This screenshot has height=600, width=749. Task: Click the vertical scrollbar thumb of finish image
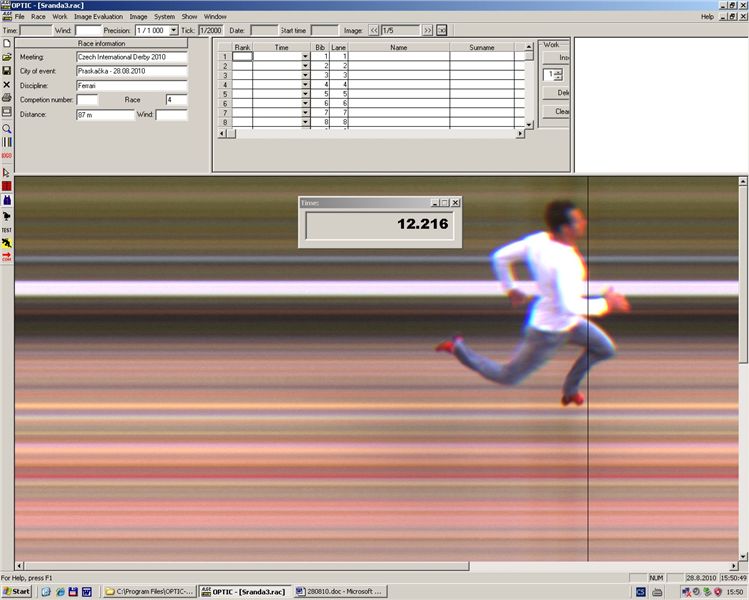pos(743,274)
